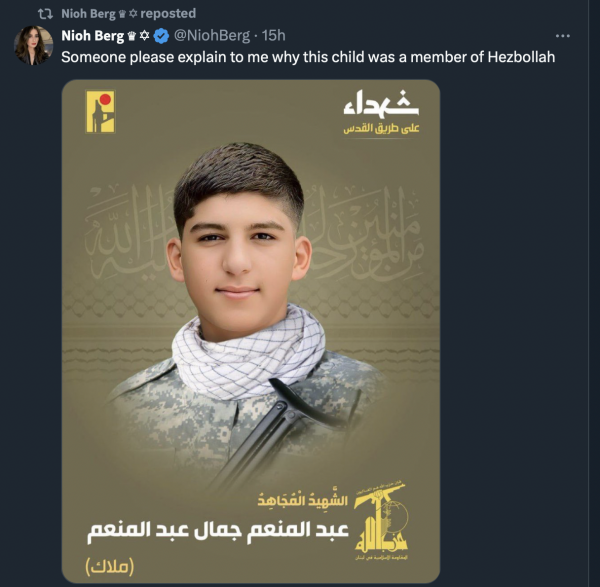Click the white Arabic title at poster top
The height and width of the screenshot is (587, 600).
click(381, 103)
